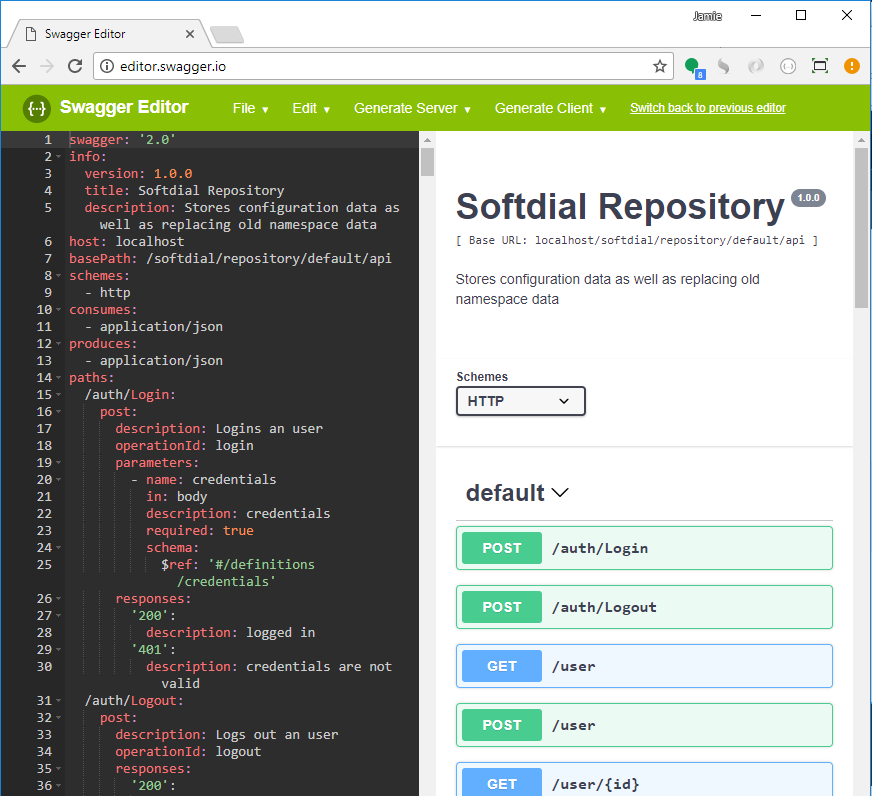Fold the /auth/Logout block at line 31
Screen dimensions: 872x796
coord(58,701)
